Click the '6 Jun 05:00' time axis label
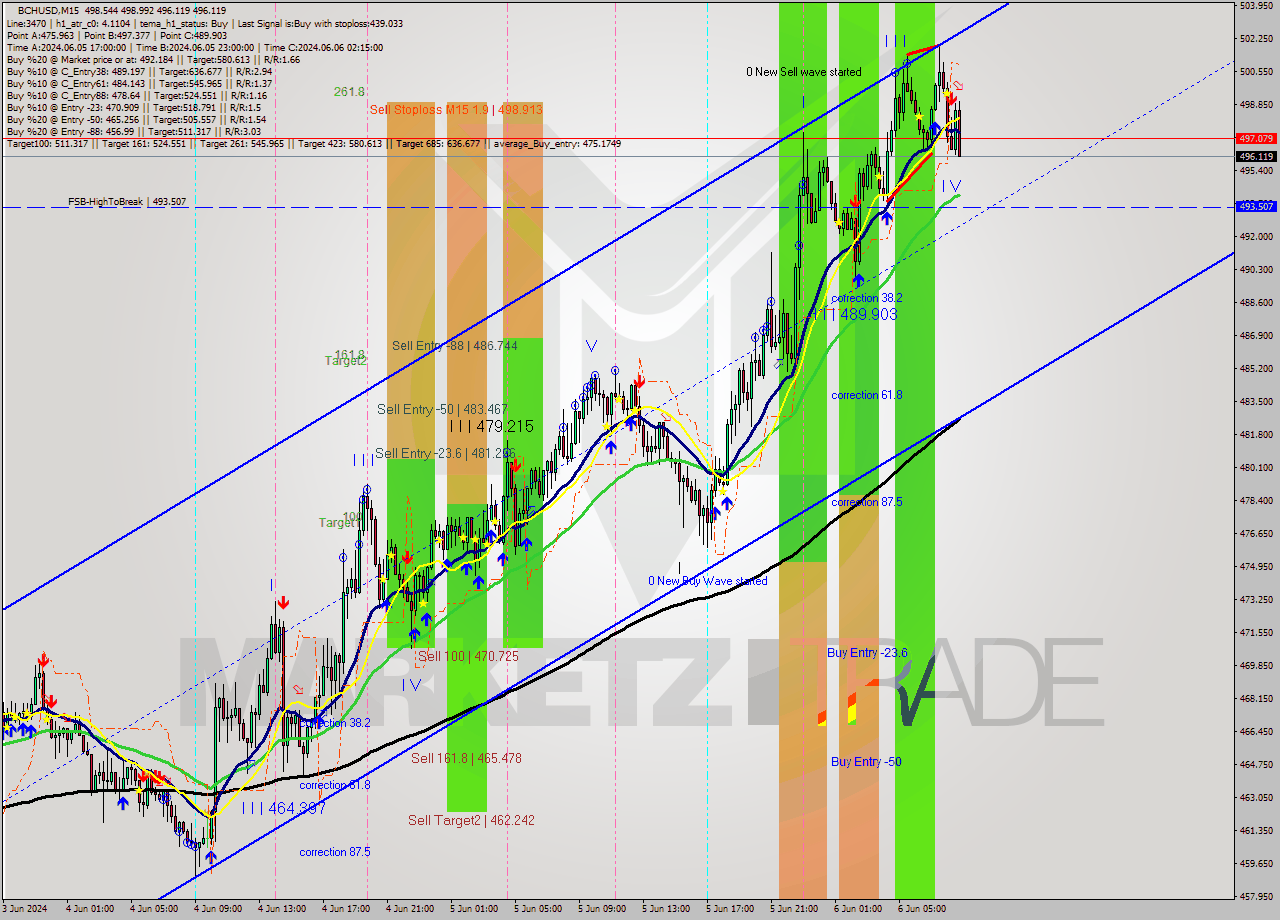Image resolution: width=1280 pixels, height=920 pixels. coord(921,909)
